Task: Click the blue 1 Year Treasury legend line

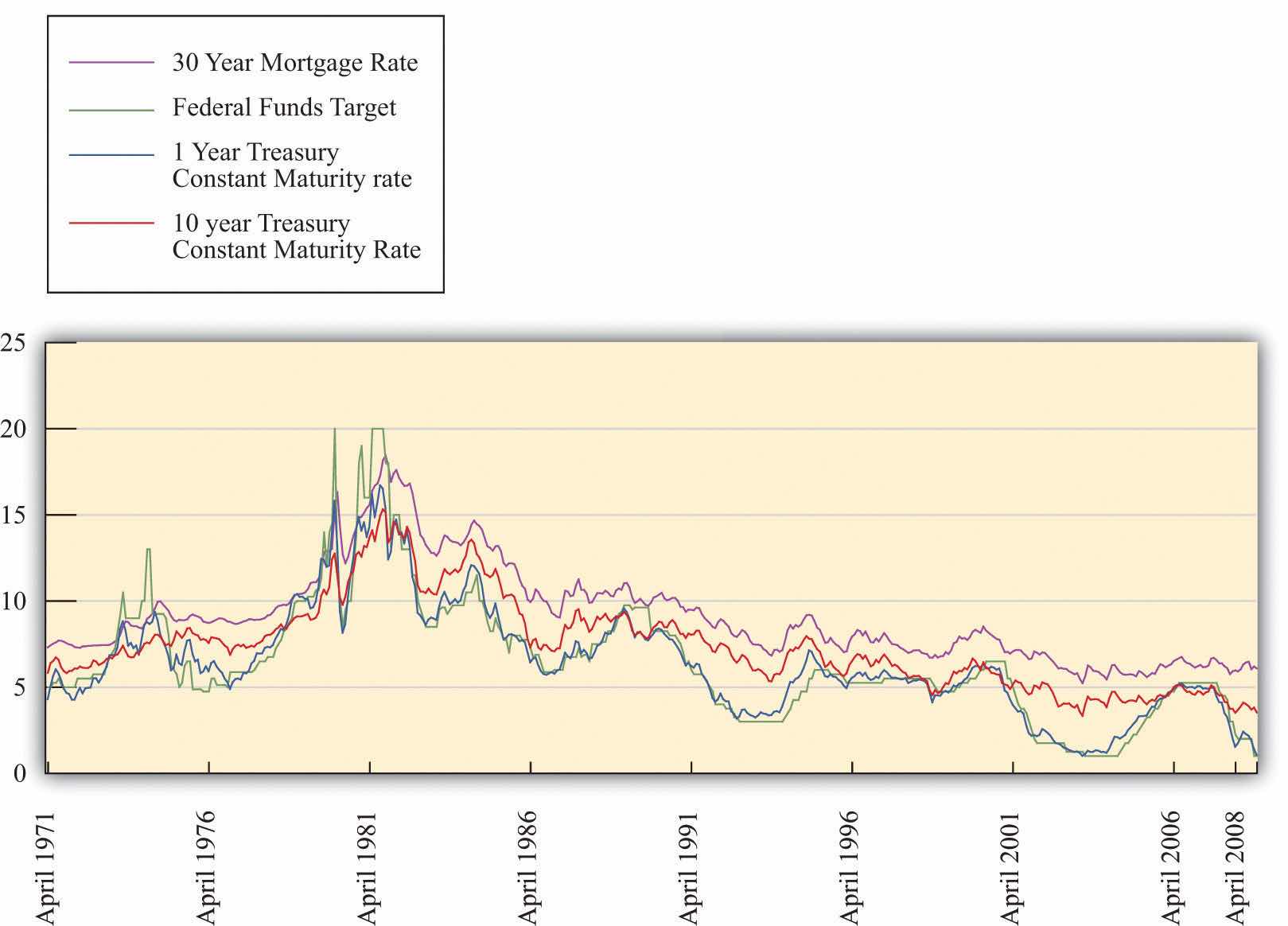Action: 111,153
